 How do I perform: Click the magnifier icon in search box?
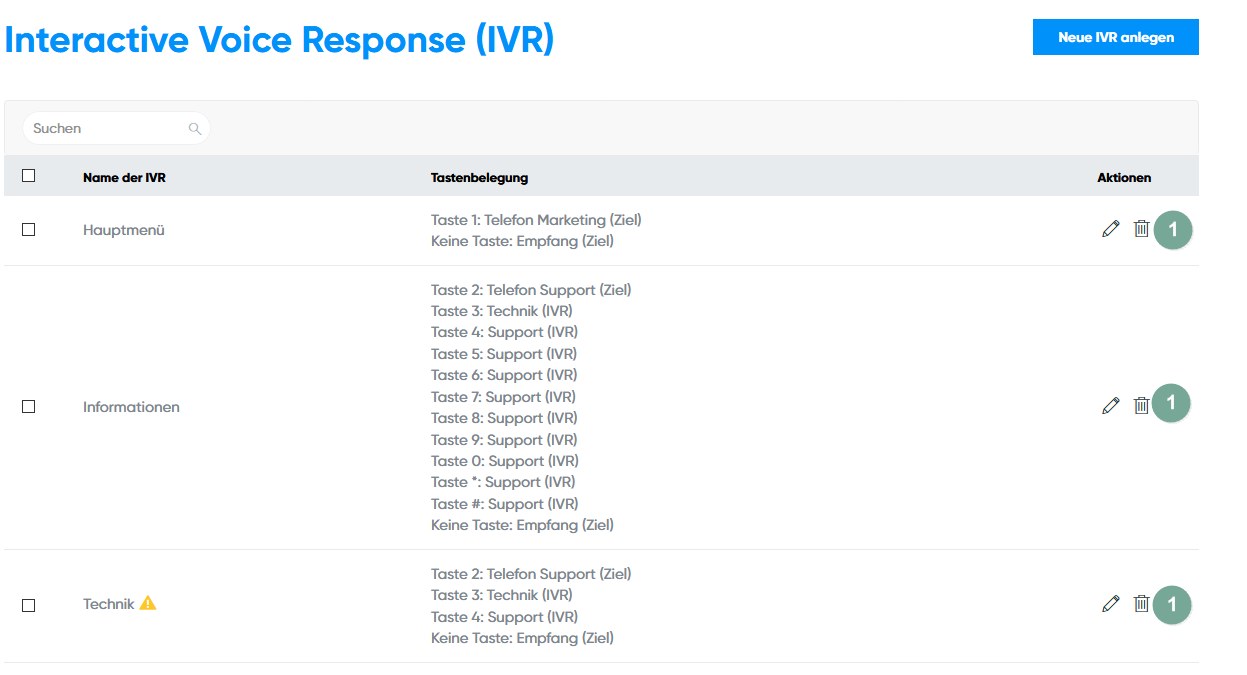point(194,129)
